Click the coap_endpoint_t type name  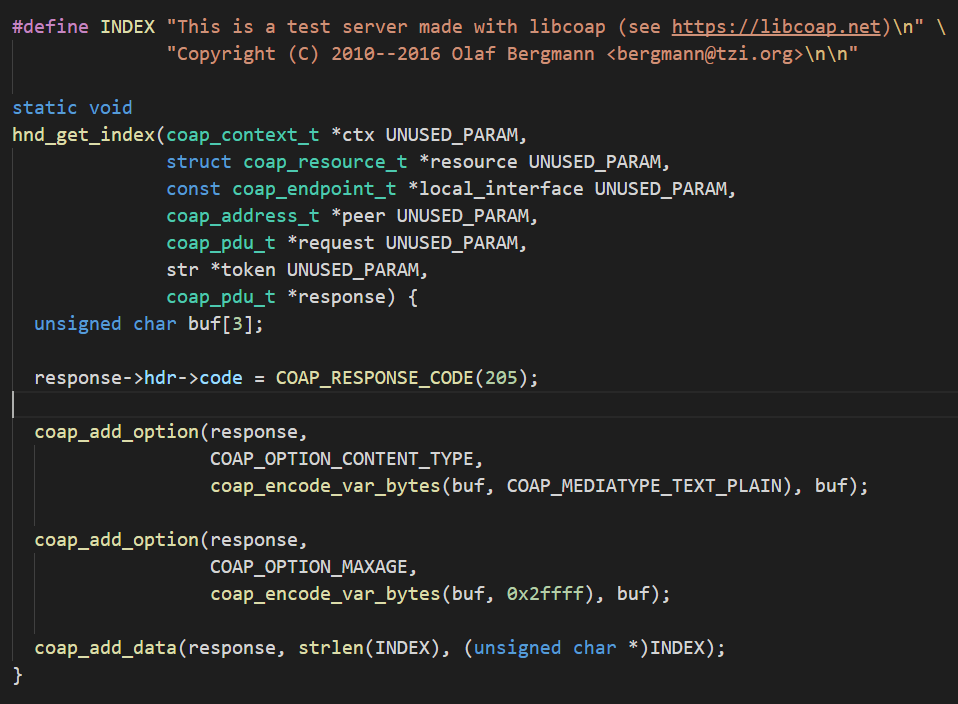tap(314, 188)
